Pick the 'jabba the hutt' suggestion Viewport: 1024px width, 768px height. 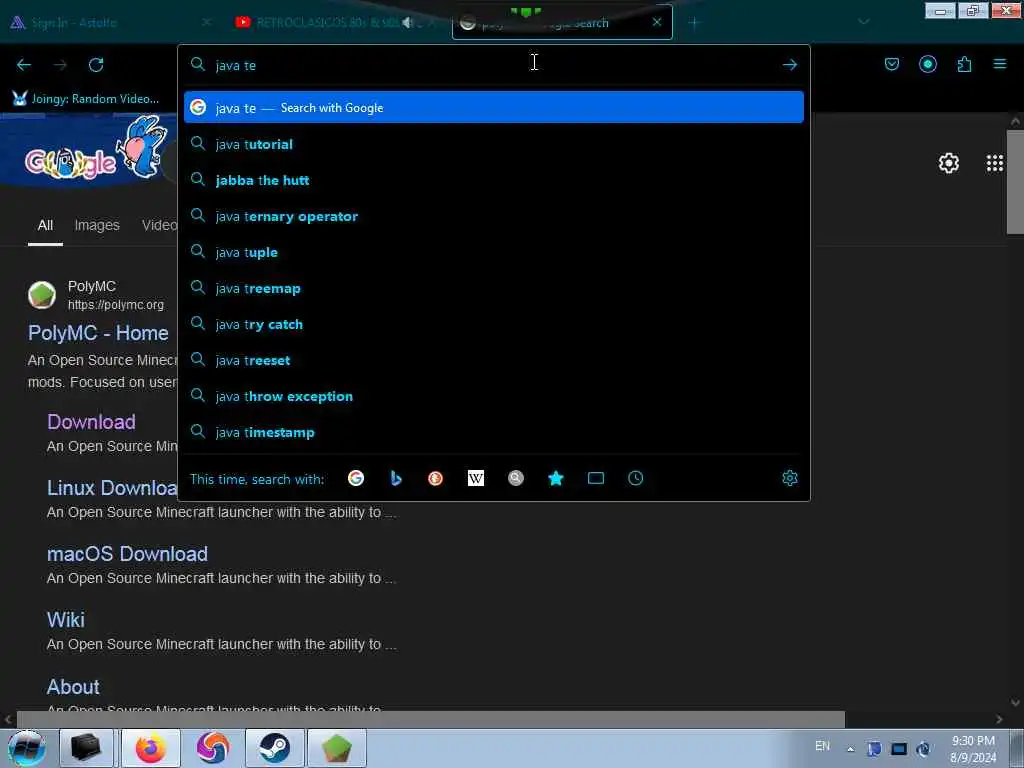pos(494,180)
